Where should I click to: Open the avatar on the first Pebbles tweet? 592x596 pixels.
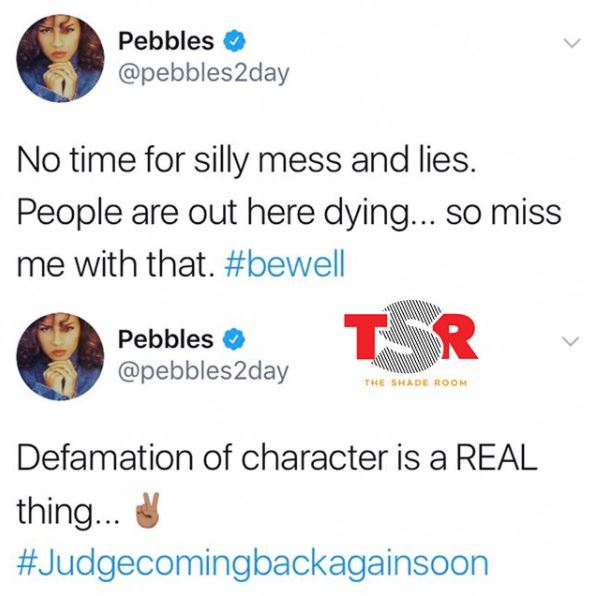pyautogui.click(x=60, y=58)
